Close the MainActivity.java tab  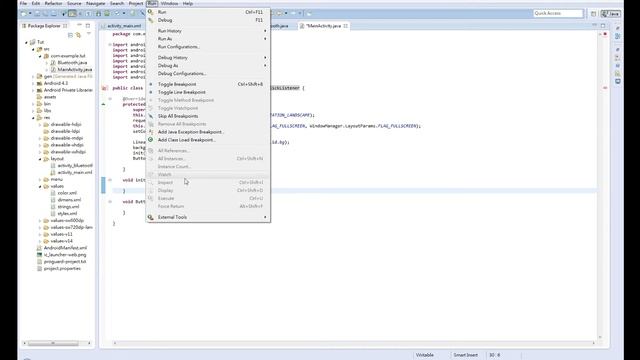[346, 26]
